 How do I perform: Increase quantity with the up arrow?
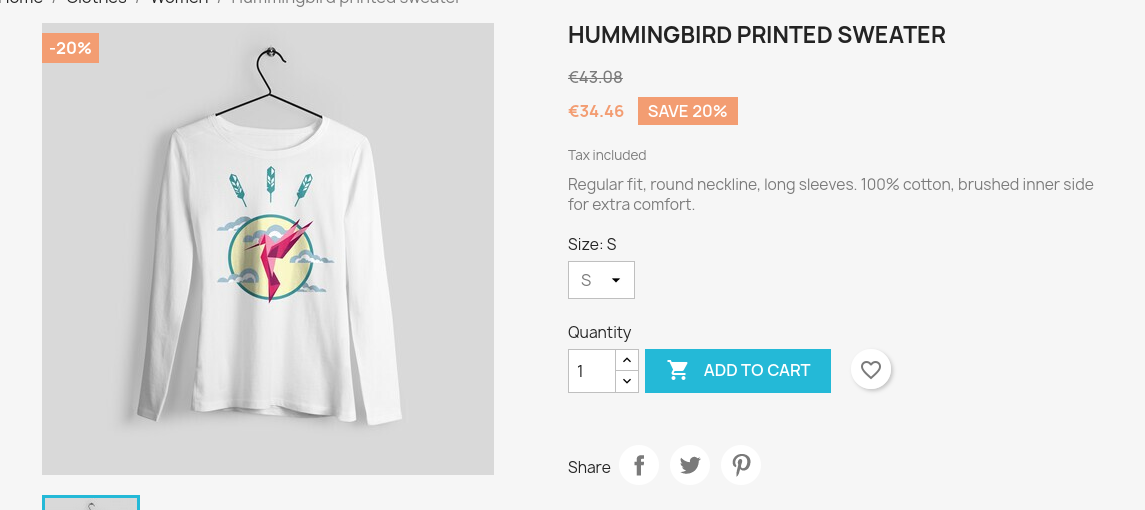(627, 360)
